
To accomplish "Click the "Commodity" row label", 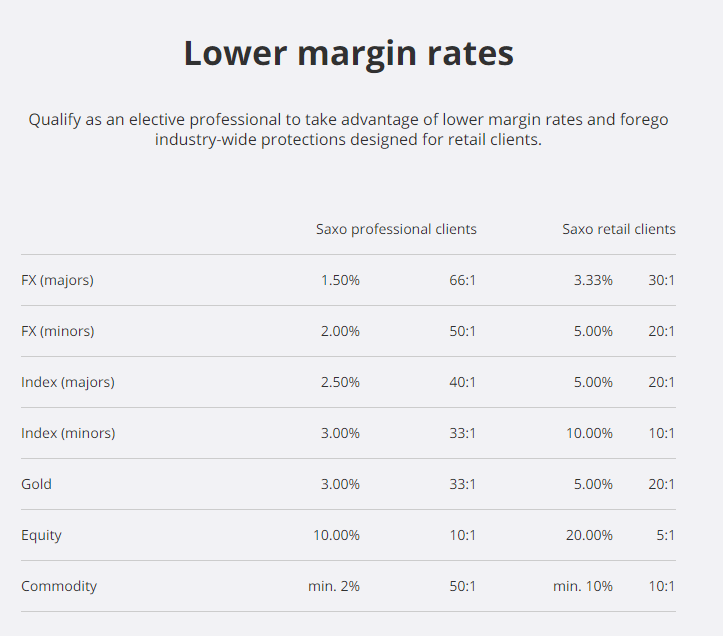I will (x=59, y=586).
